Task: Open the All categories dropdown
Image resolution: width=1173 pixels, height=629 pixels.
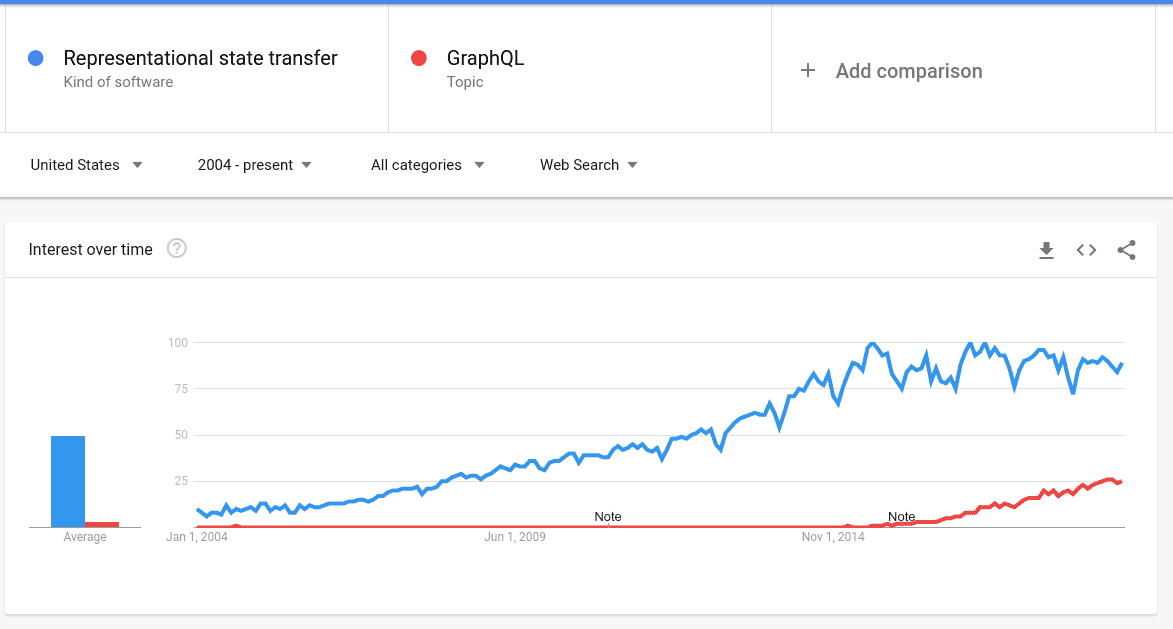Action: pos(427,165)
